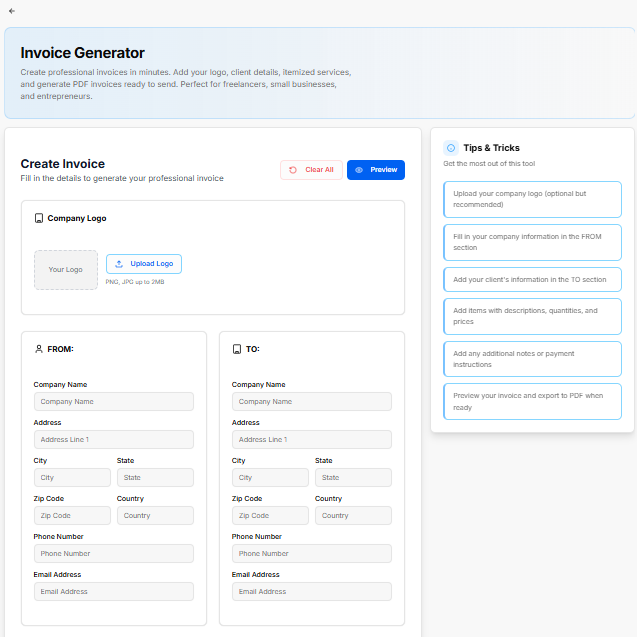Focus the TO Company Name field

pos(312,401)
